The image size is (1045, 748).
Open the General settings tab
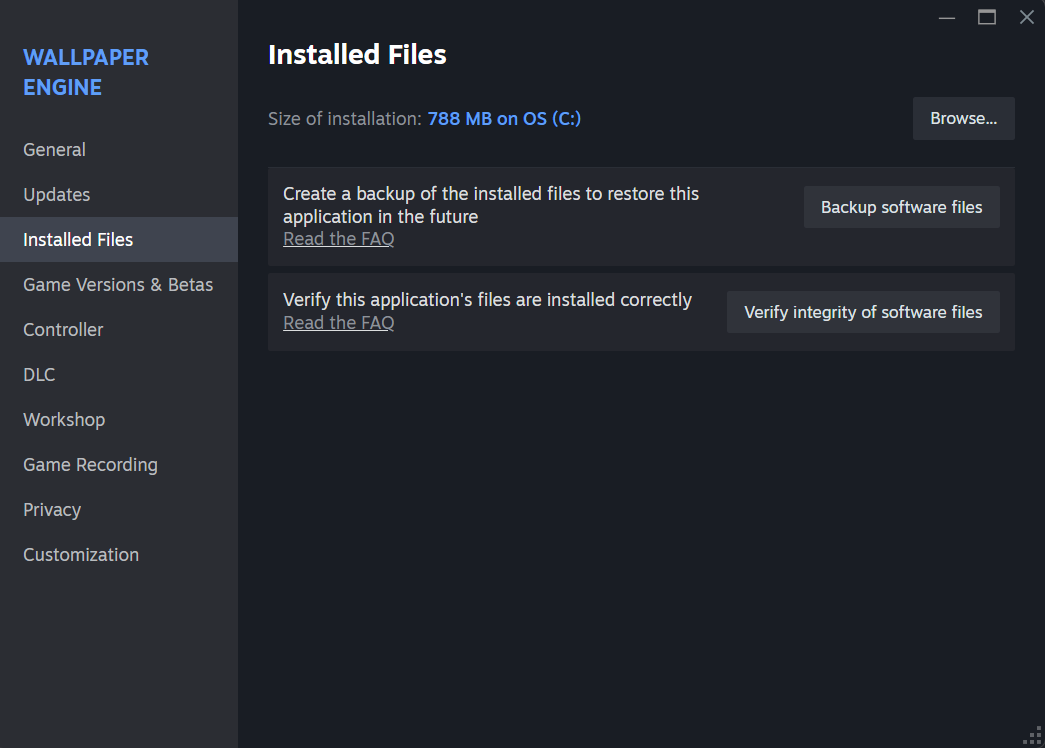pos(119,149)
